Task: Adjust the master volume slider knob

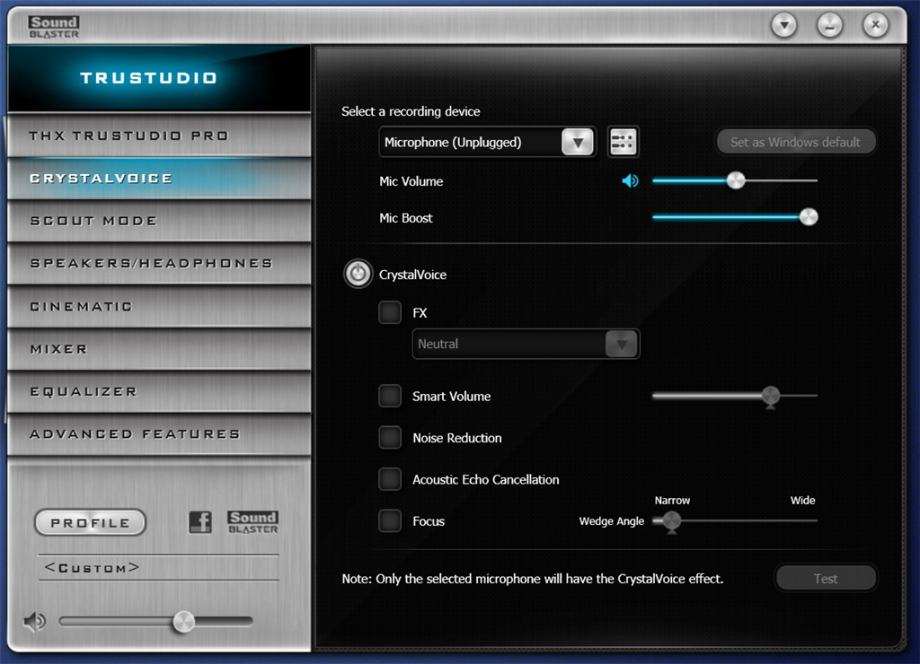Action: click(x=184, y=621)
